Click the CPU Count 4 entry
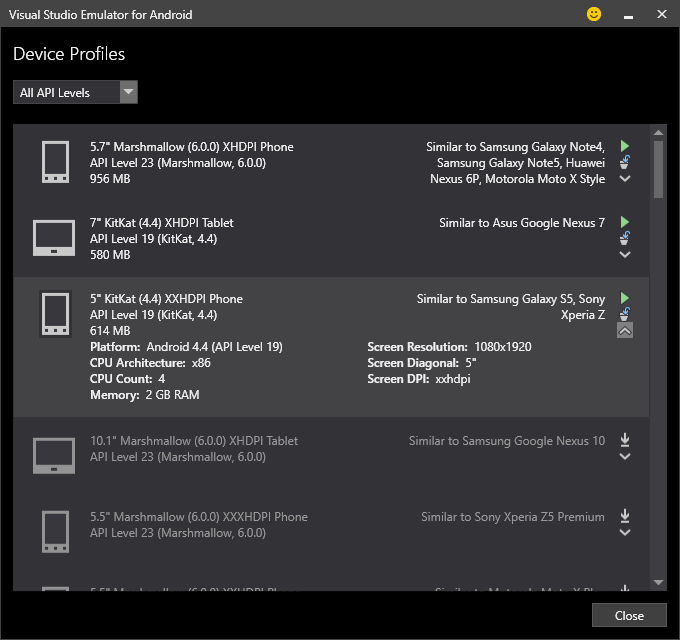The width and height of the screenshot is (680, 640). coord(128,379)
